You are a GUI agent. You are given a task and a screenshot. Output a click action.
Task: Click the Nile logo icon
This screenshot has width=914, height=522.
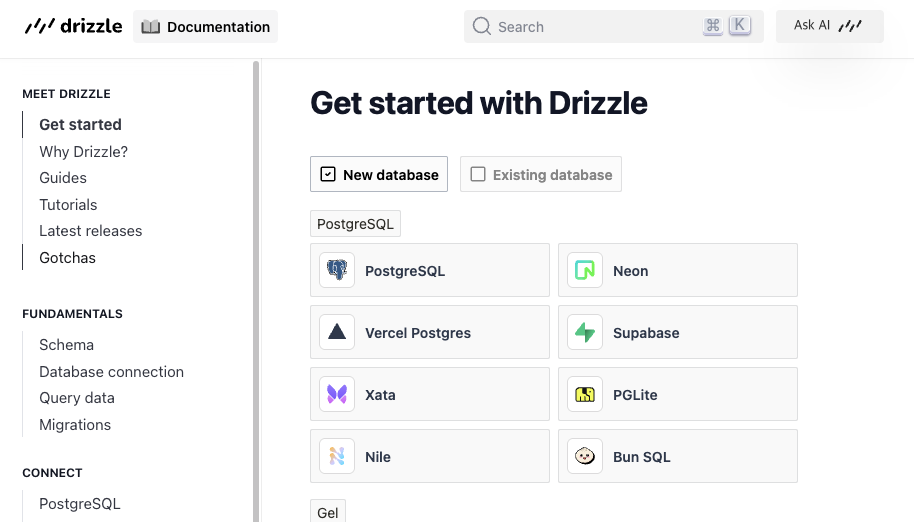pos(337,456)
